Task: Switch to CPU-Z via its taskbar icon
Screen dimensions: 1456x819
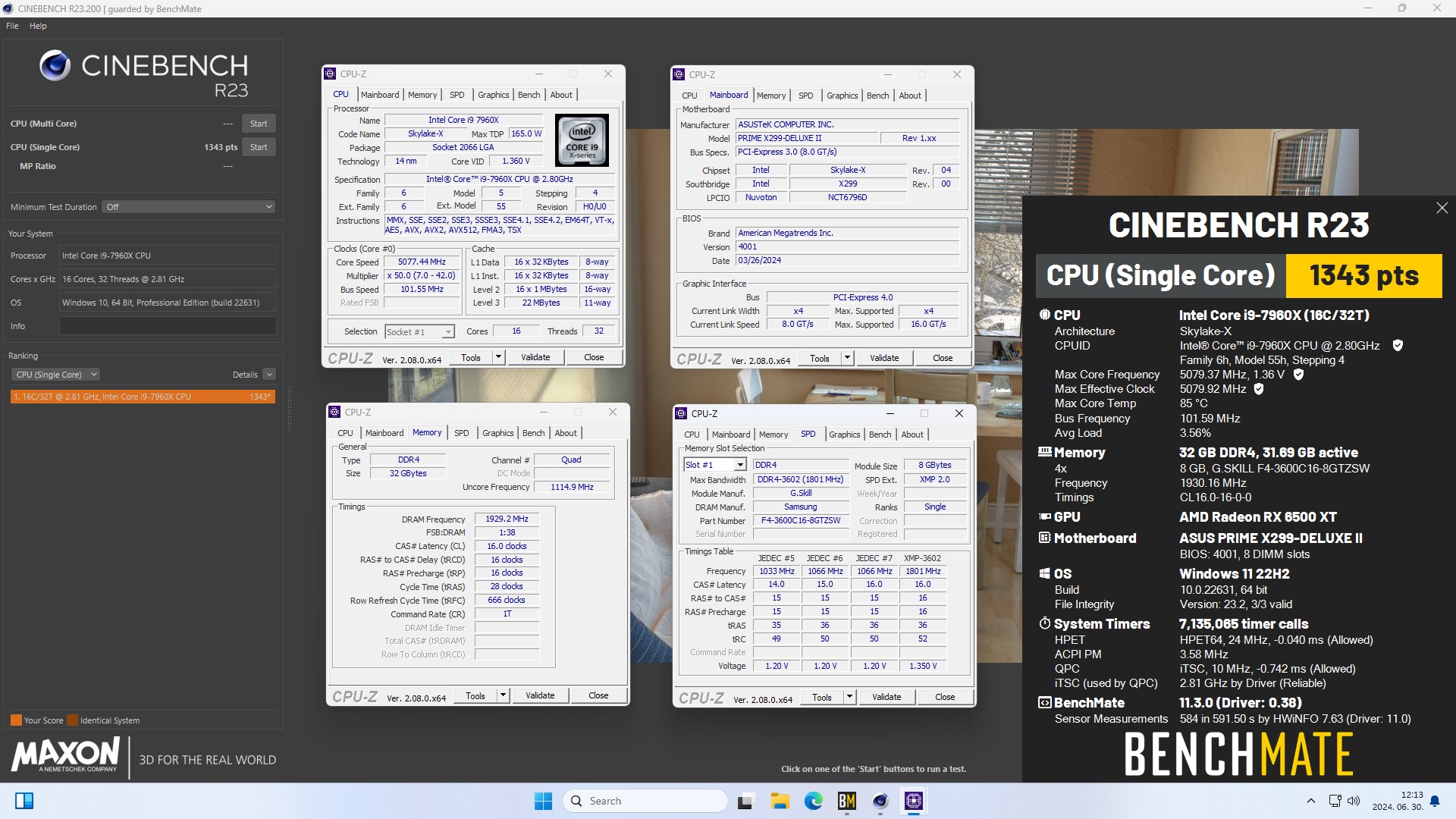Action: 914,801
